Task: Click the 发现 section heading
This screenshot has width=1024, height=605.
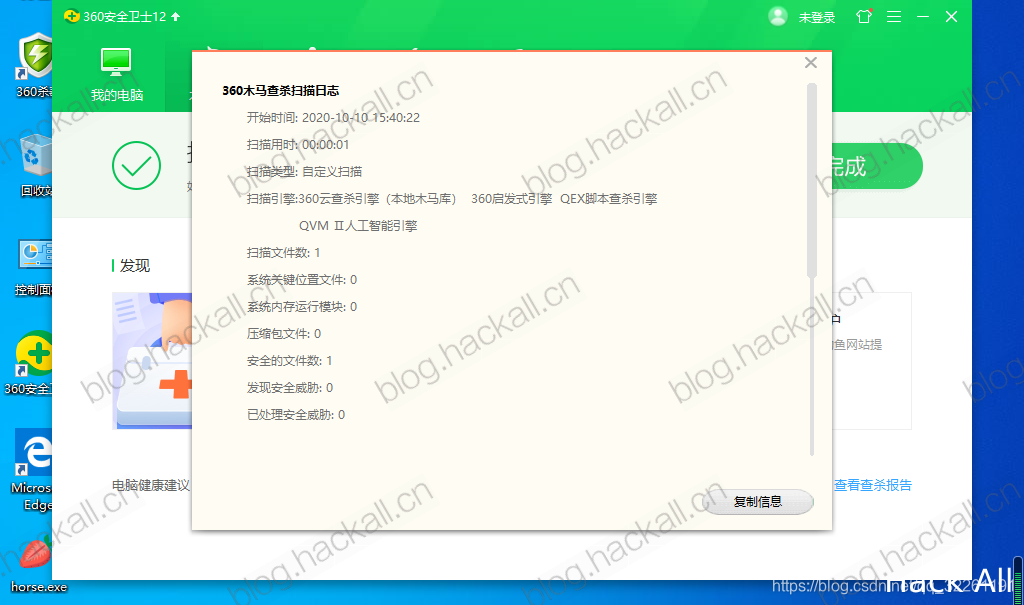Action: coord(135,266)
